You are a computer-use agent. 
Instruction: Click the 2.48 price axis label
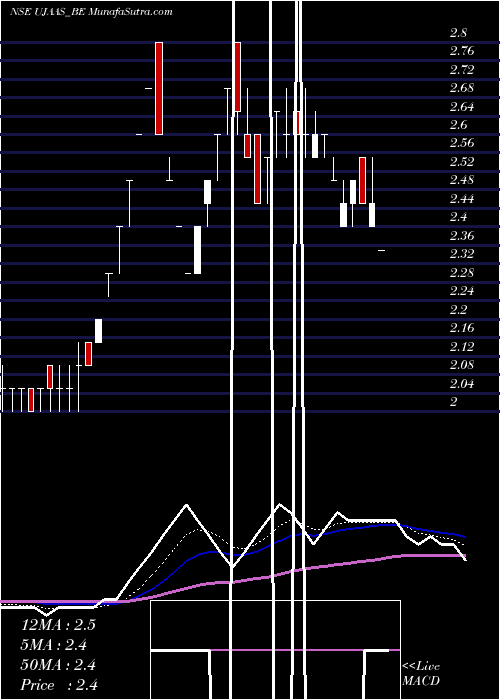point(462,180)
